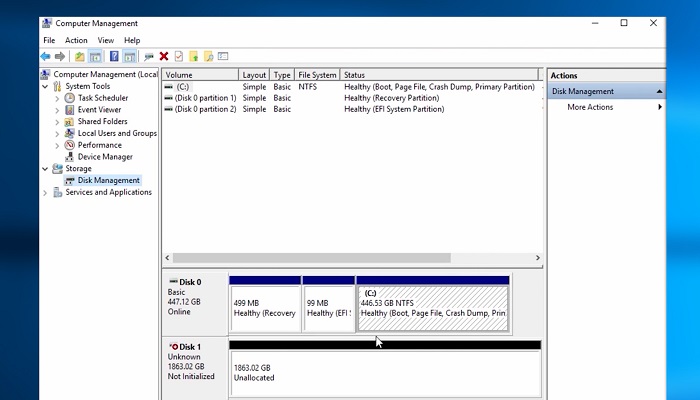
Task: Select the Event Viewer tree item
Action: 99,110
